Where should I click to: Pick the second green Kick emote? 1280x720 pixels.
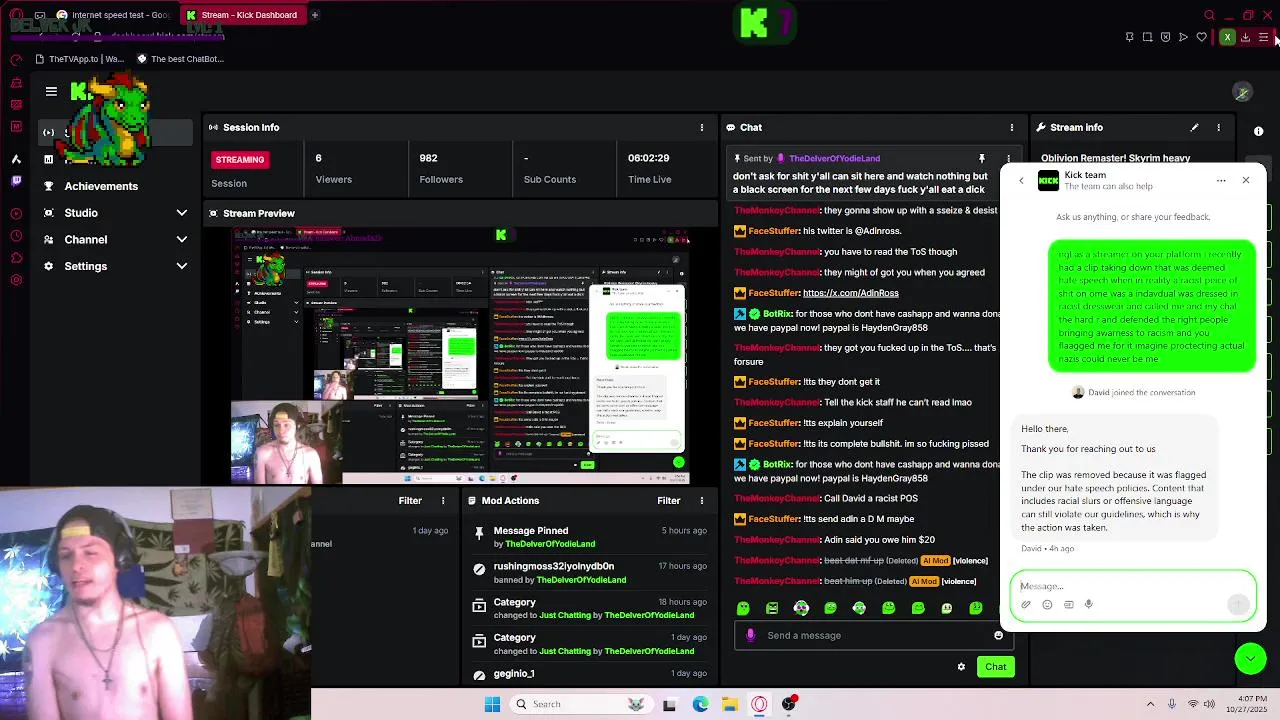(772, 608)
